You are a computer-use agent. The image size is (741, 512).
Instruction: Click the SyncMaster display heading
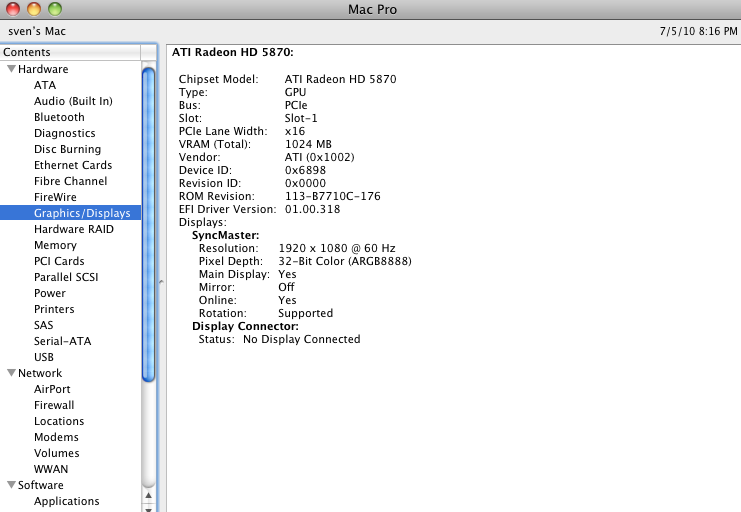click(225, 235)
